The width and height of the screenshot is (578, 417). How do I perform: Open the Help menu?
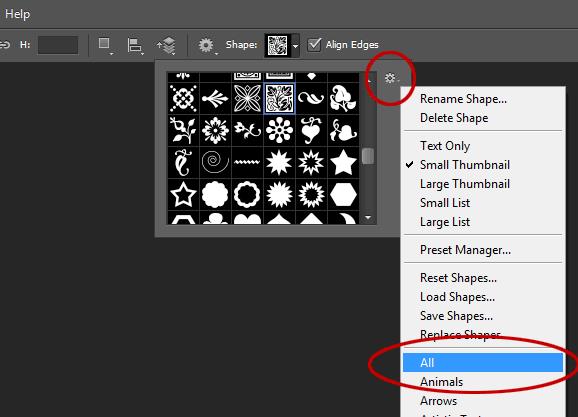[17, 14]
